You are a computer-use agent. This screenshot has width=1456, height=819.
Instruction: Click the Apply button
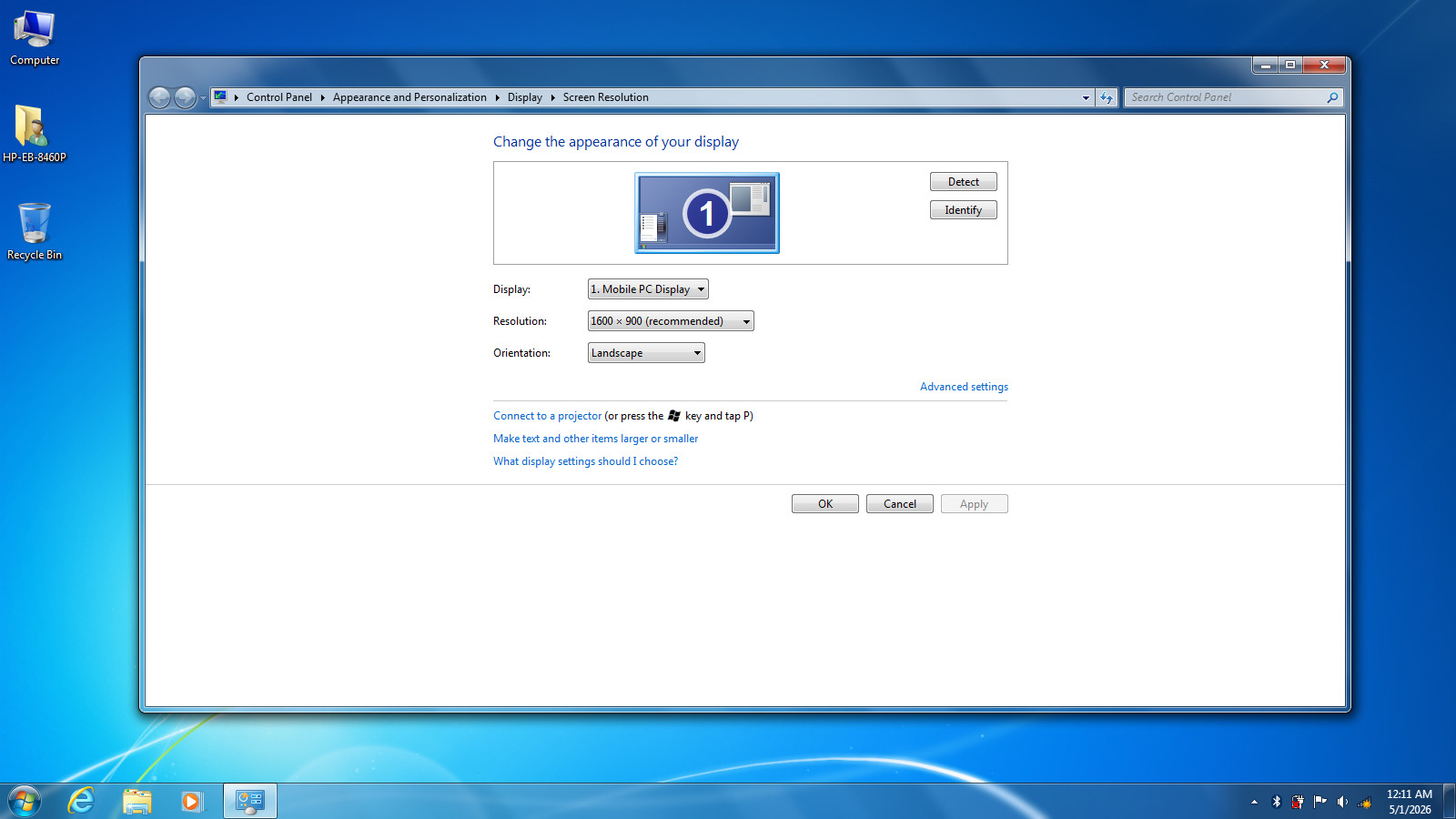(974, 504)
